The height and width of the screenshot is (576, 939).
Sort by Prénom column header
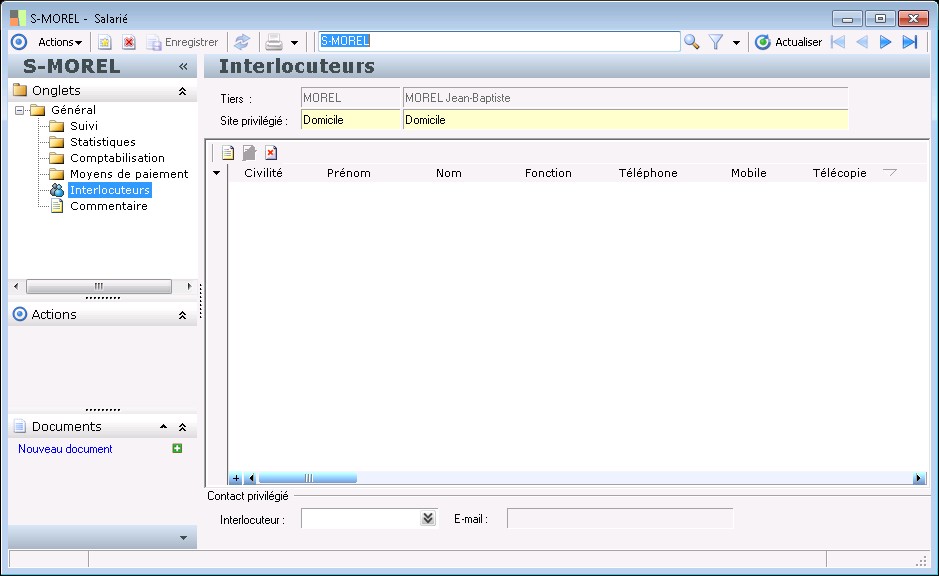point(349,173)
